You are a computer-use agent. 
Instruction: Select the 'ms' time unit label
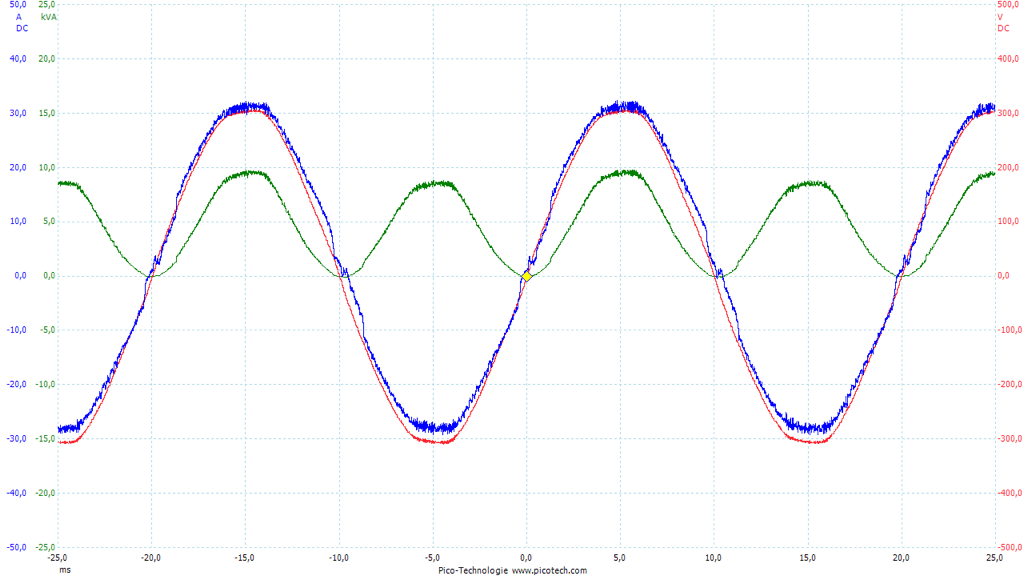click(64, 570)
